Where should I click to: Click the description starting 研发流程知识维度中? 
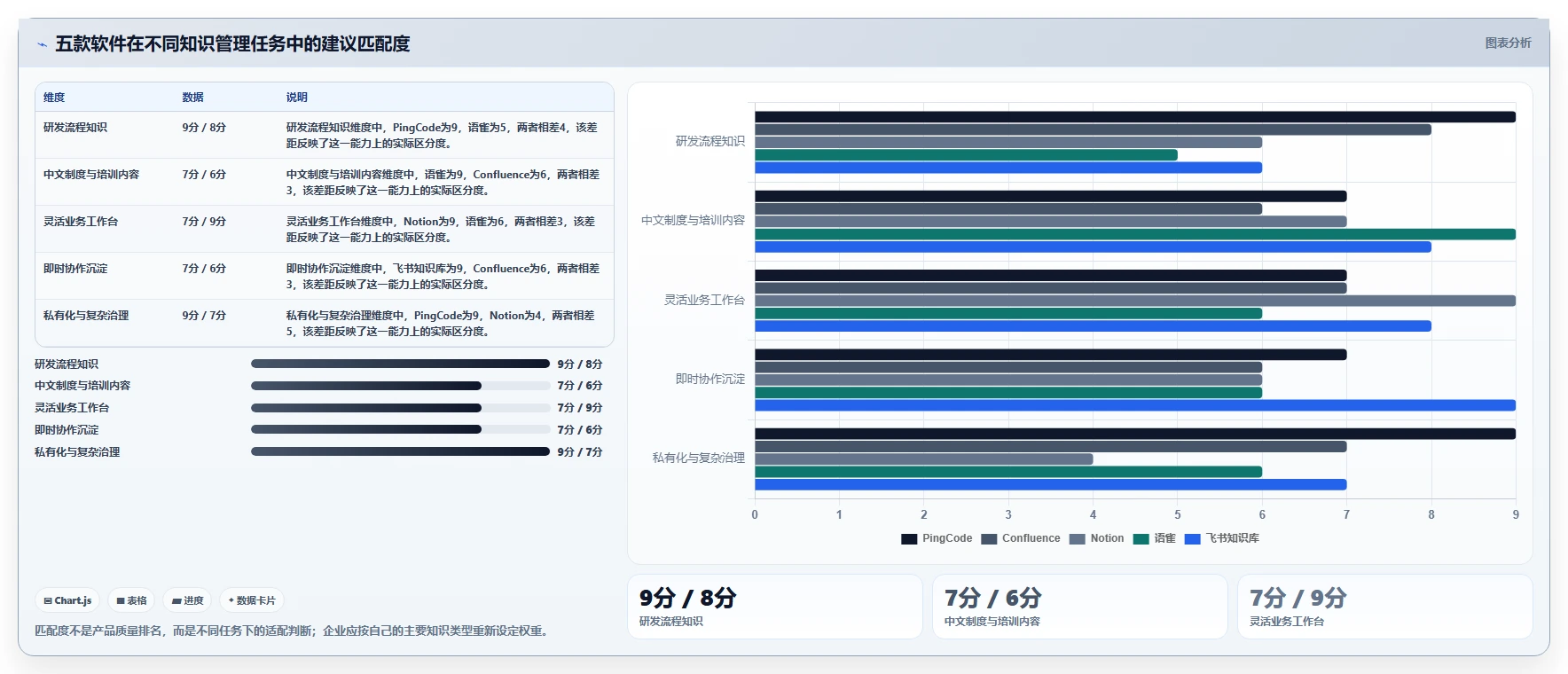pos(443,136)
